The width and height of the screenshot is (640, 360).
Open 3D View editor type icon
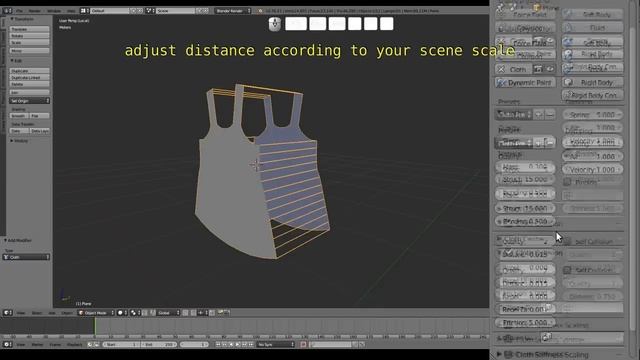[x=7, y=313]
